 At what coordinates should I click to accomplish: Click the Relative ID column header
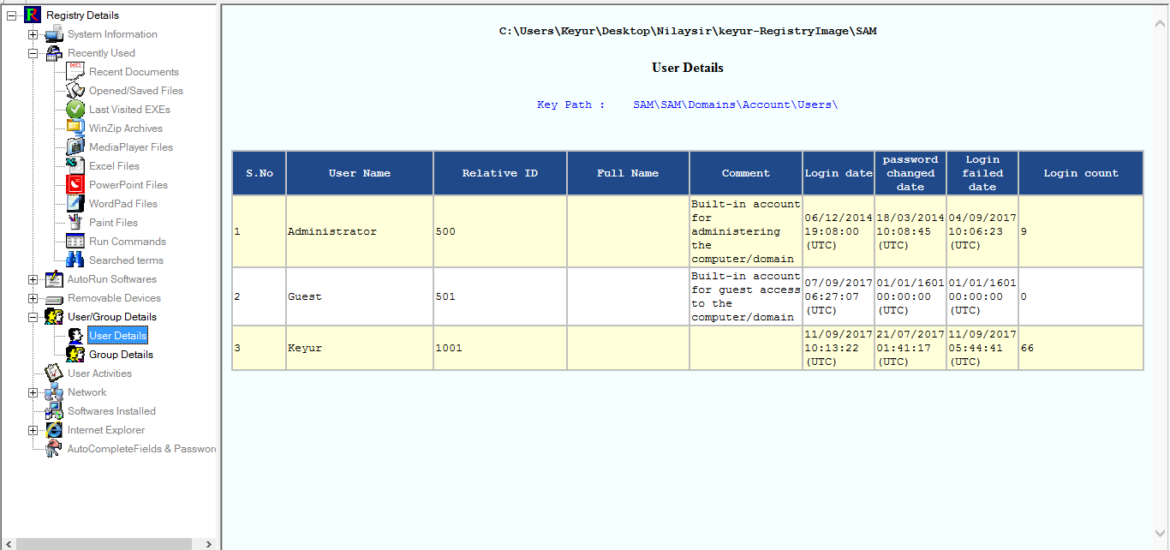(x=500, y=173)
